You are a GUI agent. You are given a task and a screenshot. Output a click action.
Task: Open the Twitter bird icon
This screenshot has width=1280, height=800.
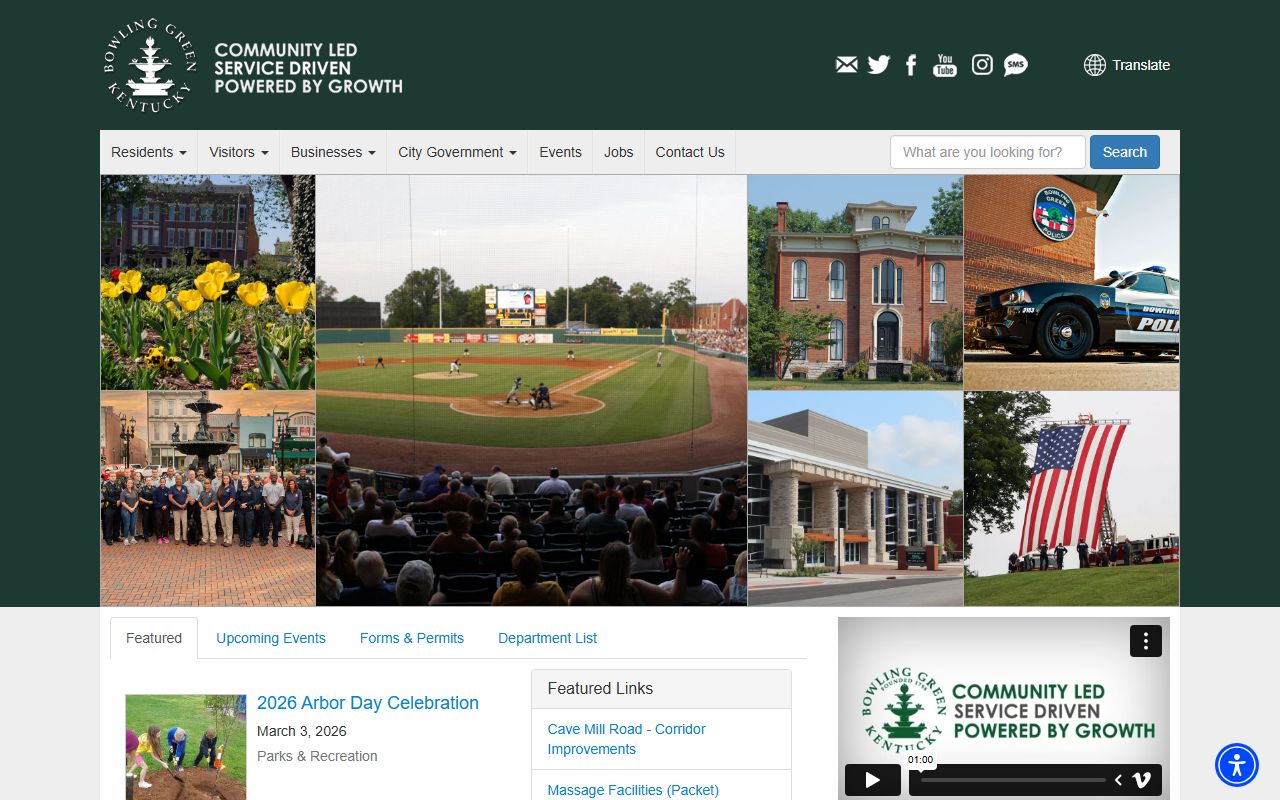click(x=879, y=65)
